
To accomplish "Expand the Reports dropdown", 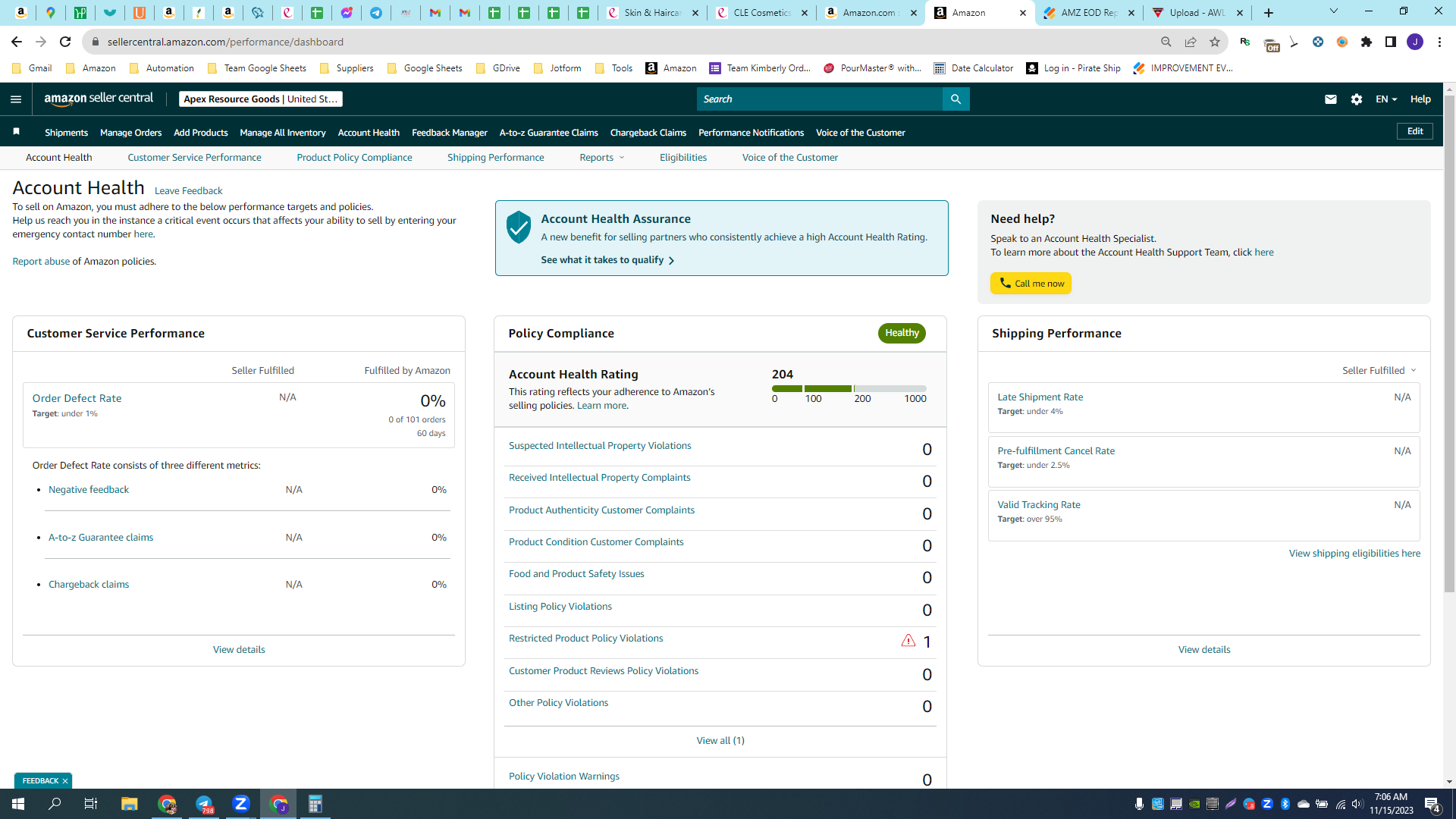I will click(602, 158).
